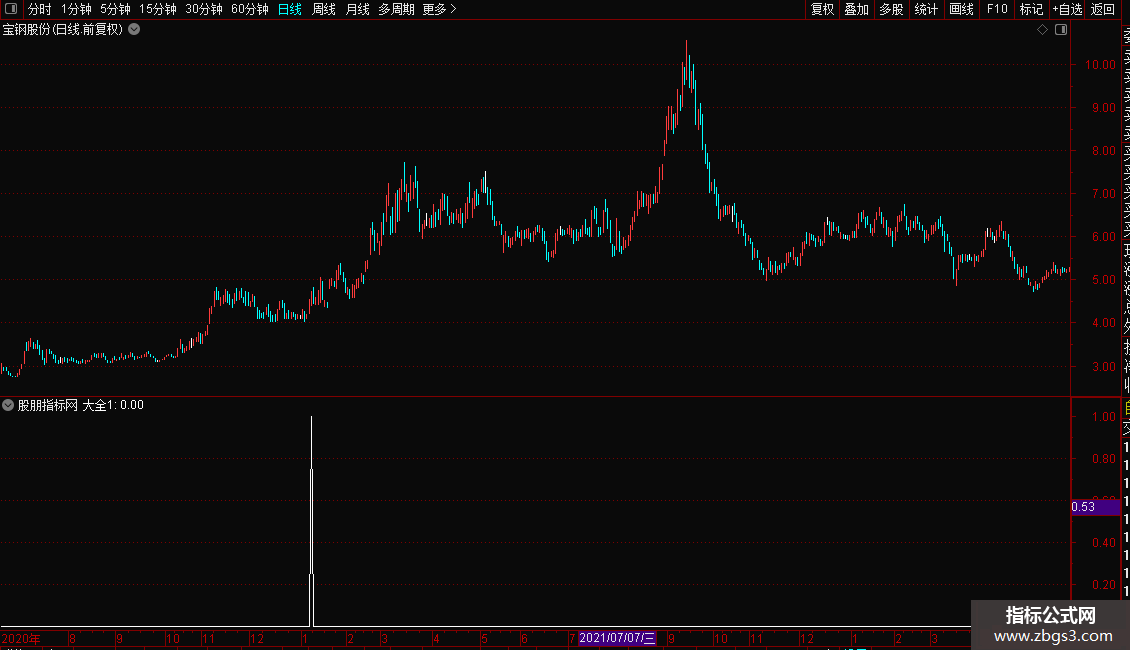1130x650 pixels.
Task: Open the 股朋指标网 indicator dropdown
Action: point(8,405)
